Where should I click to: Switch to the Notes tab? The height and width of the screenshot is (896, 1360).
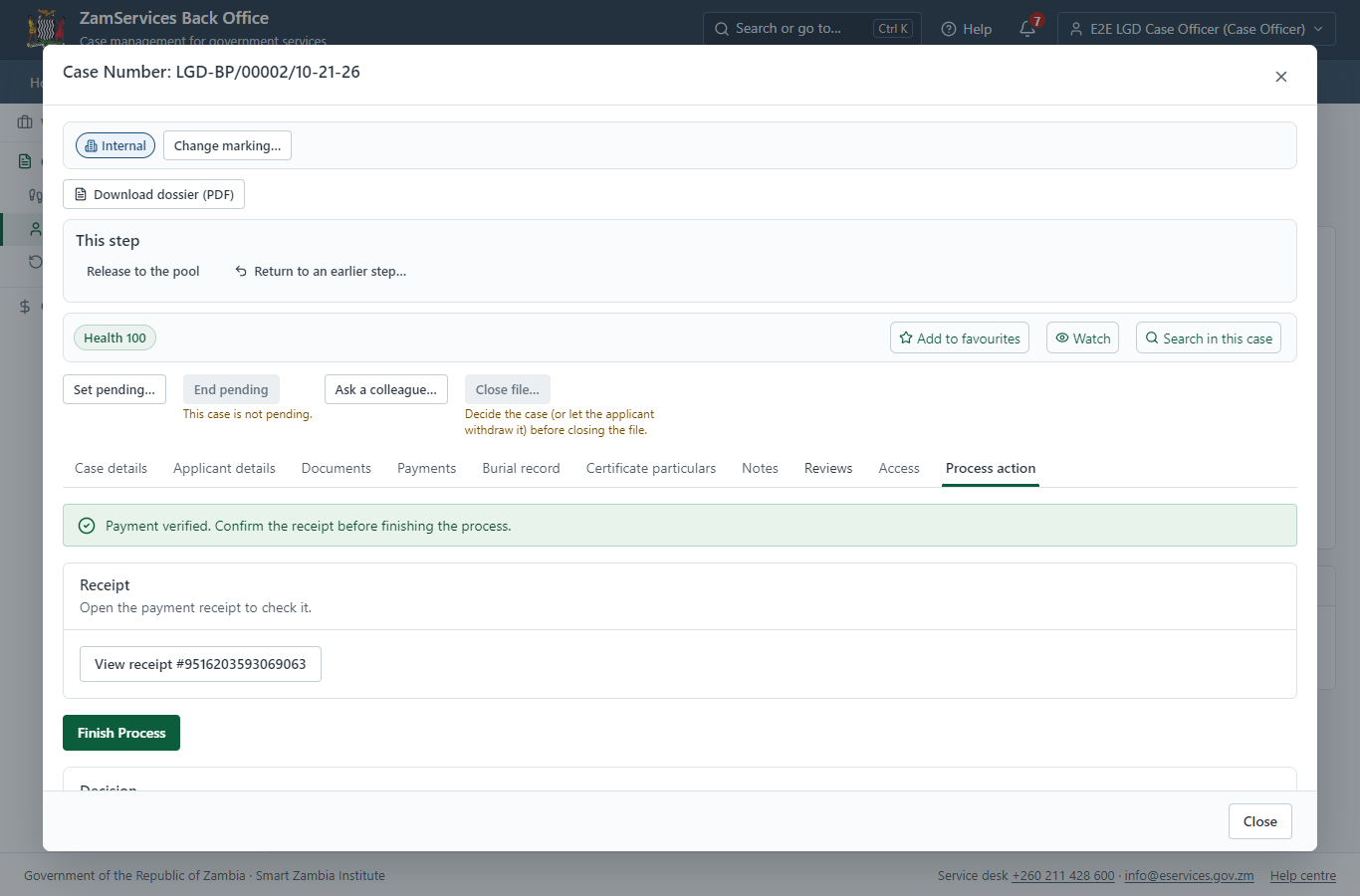pyautogui.click(x=760, y=469)
